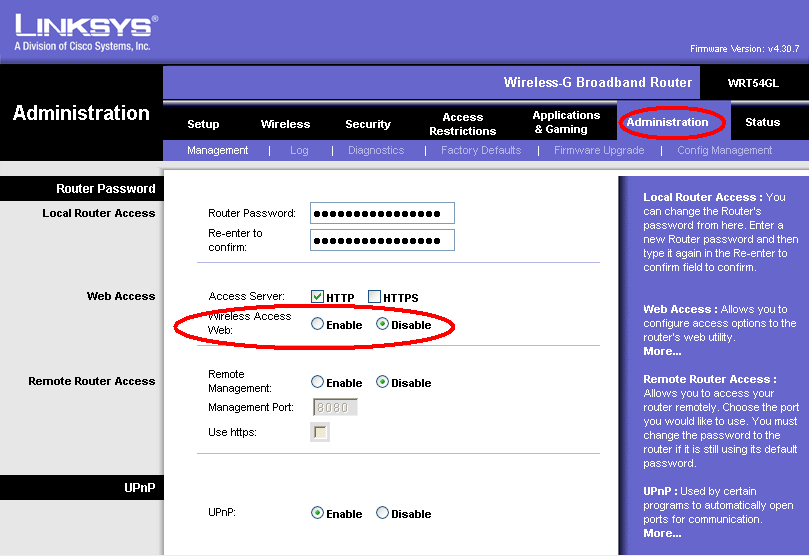Click the Remote Router Access sidebar label
The width and height of the screenshot is (809, 556).
(91, 381)
